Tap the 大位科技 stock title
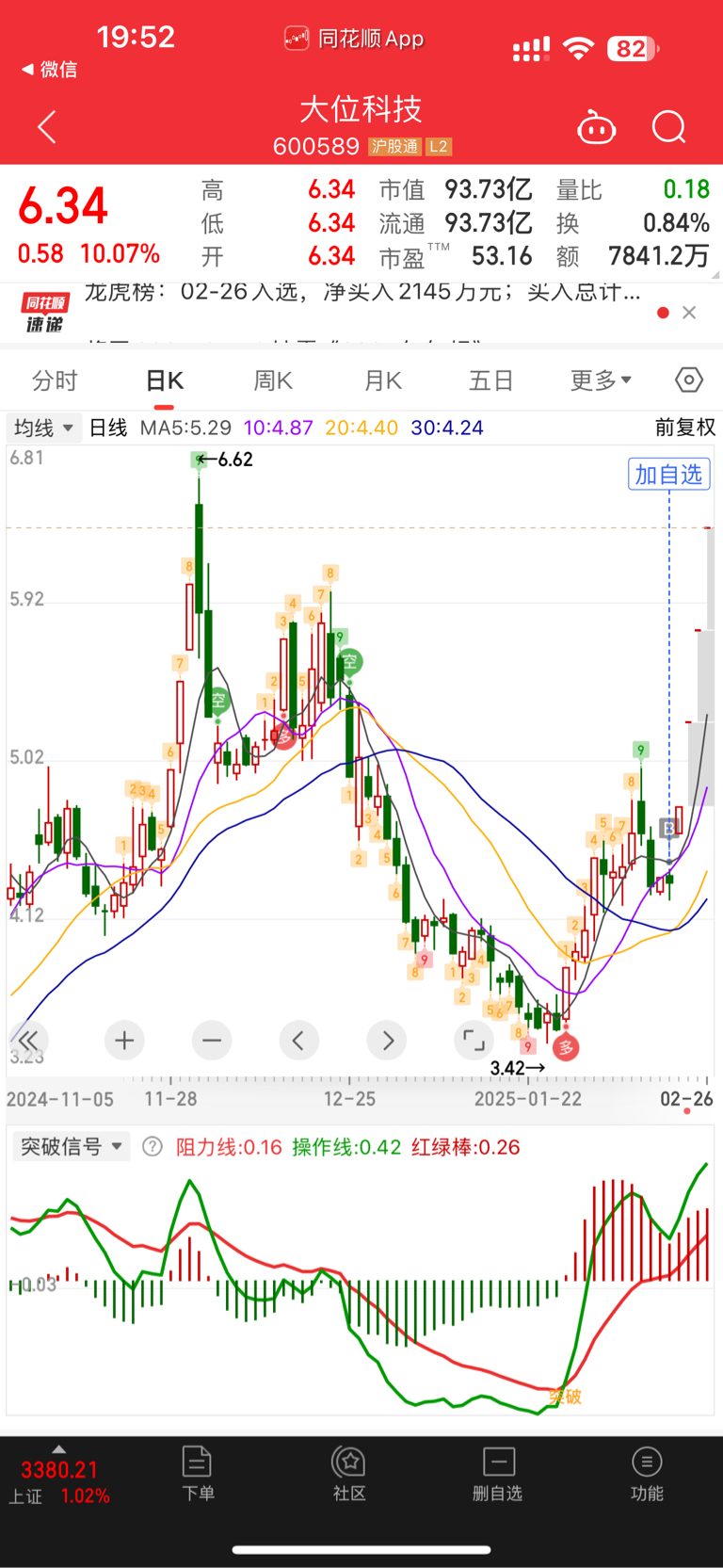This screenshot has width=723, height=1568. [361, 109]
